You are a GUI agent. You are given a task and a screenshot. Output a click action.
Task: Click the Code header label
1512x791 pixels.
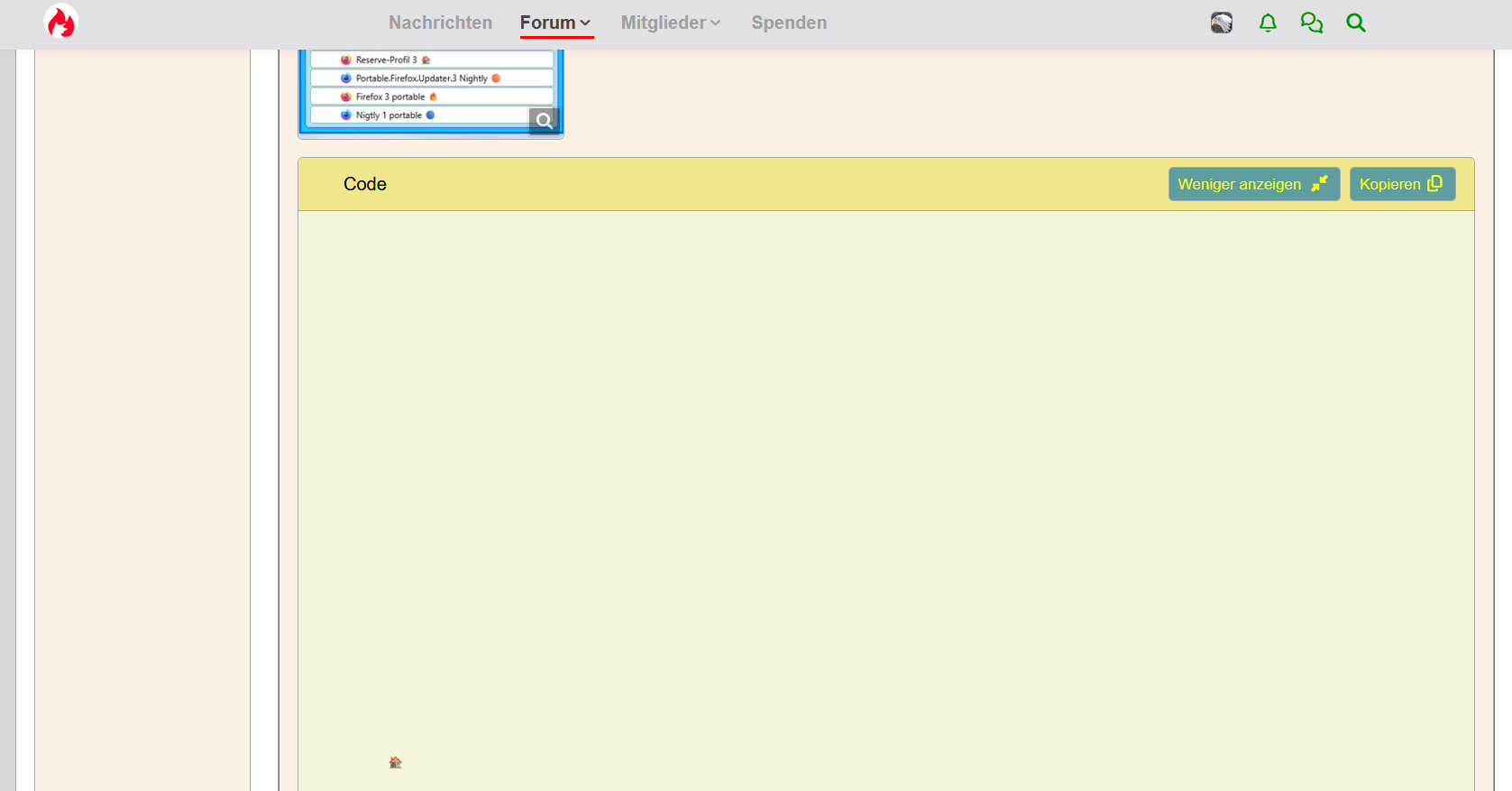click(365, 184)
